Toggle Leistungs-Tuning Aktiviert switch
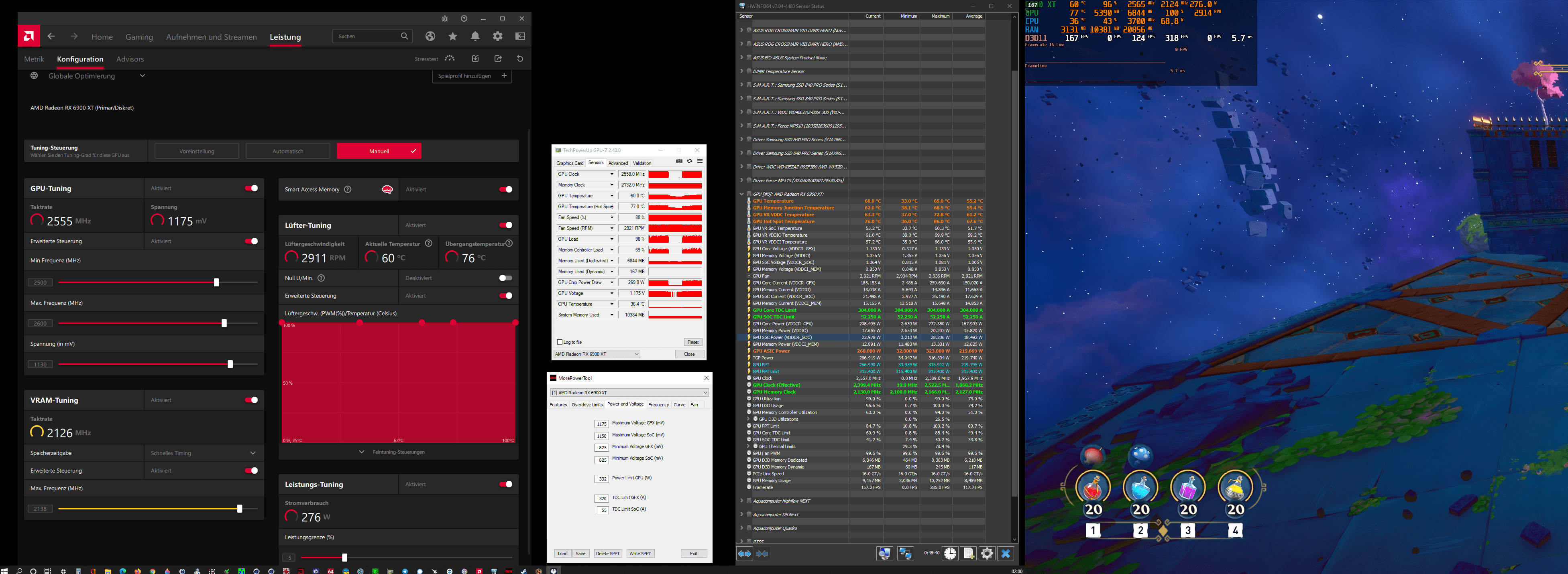 (x=506, y=485)
